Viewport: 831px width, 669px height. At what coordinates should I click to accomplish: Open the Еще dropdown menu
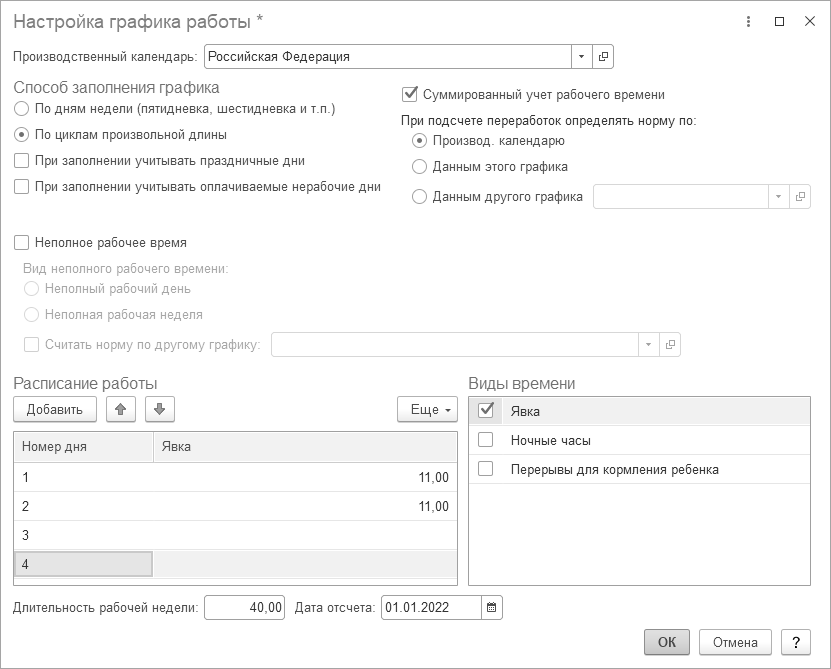(427, 409)
